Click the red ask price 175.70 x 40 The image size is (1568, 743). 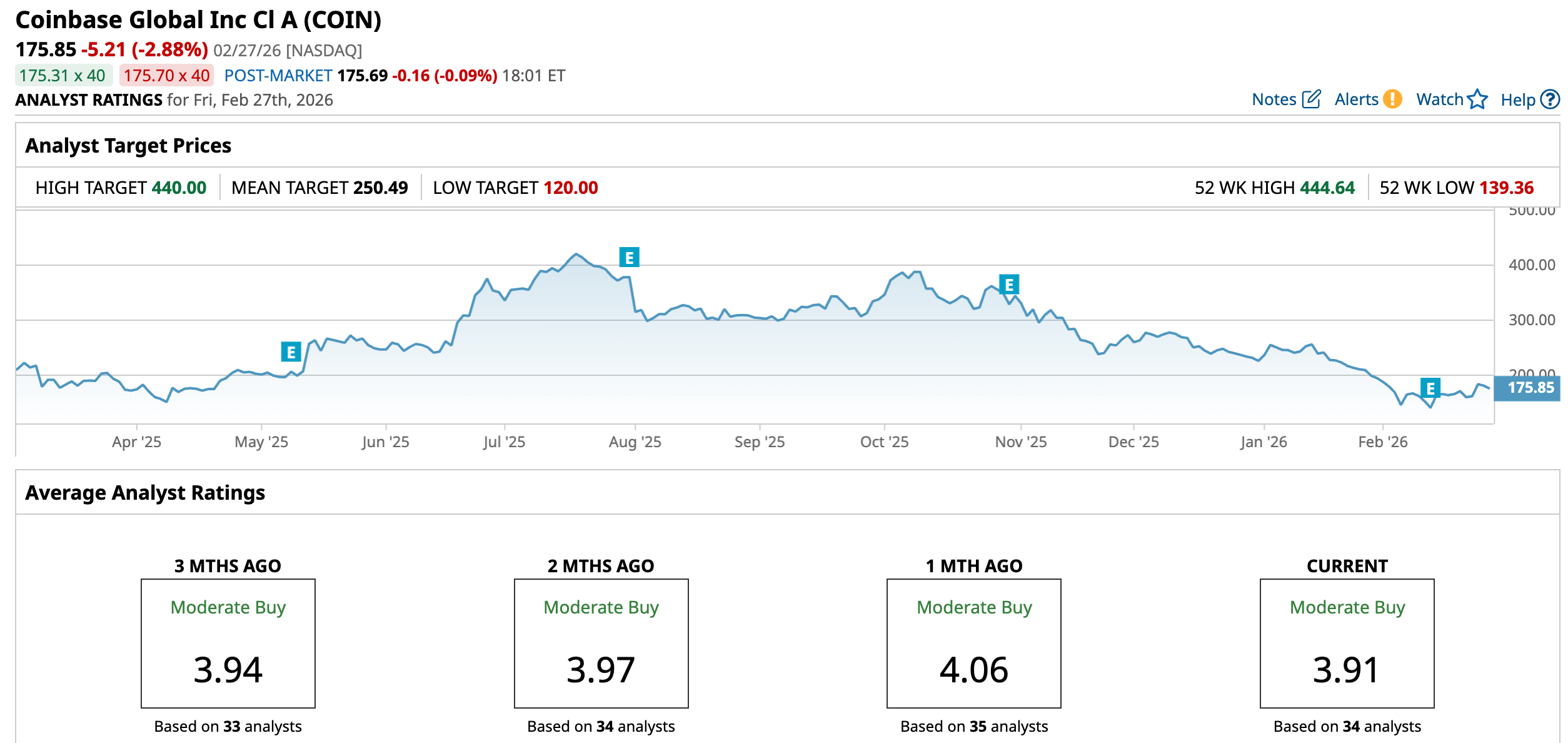[166, 76]
